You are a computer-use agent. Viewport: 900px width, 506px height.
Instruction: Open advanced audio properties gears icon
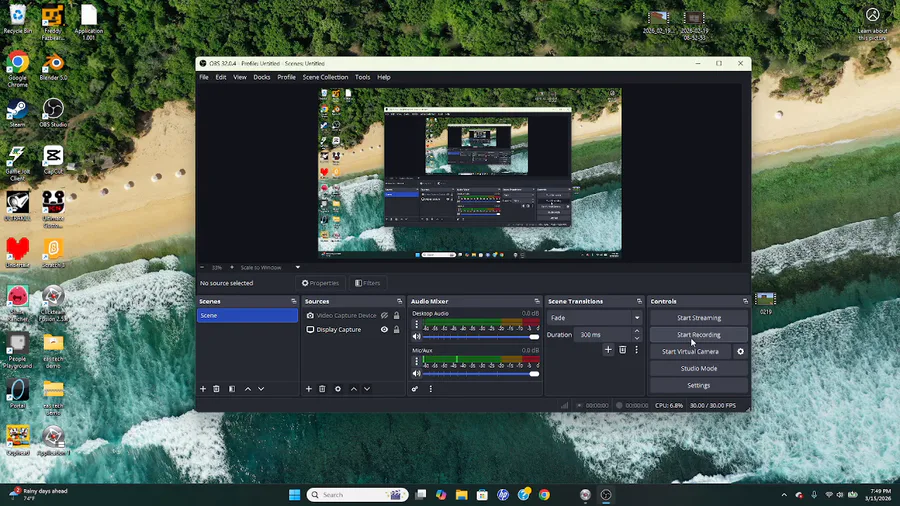415,389
